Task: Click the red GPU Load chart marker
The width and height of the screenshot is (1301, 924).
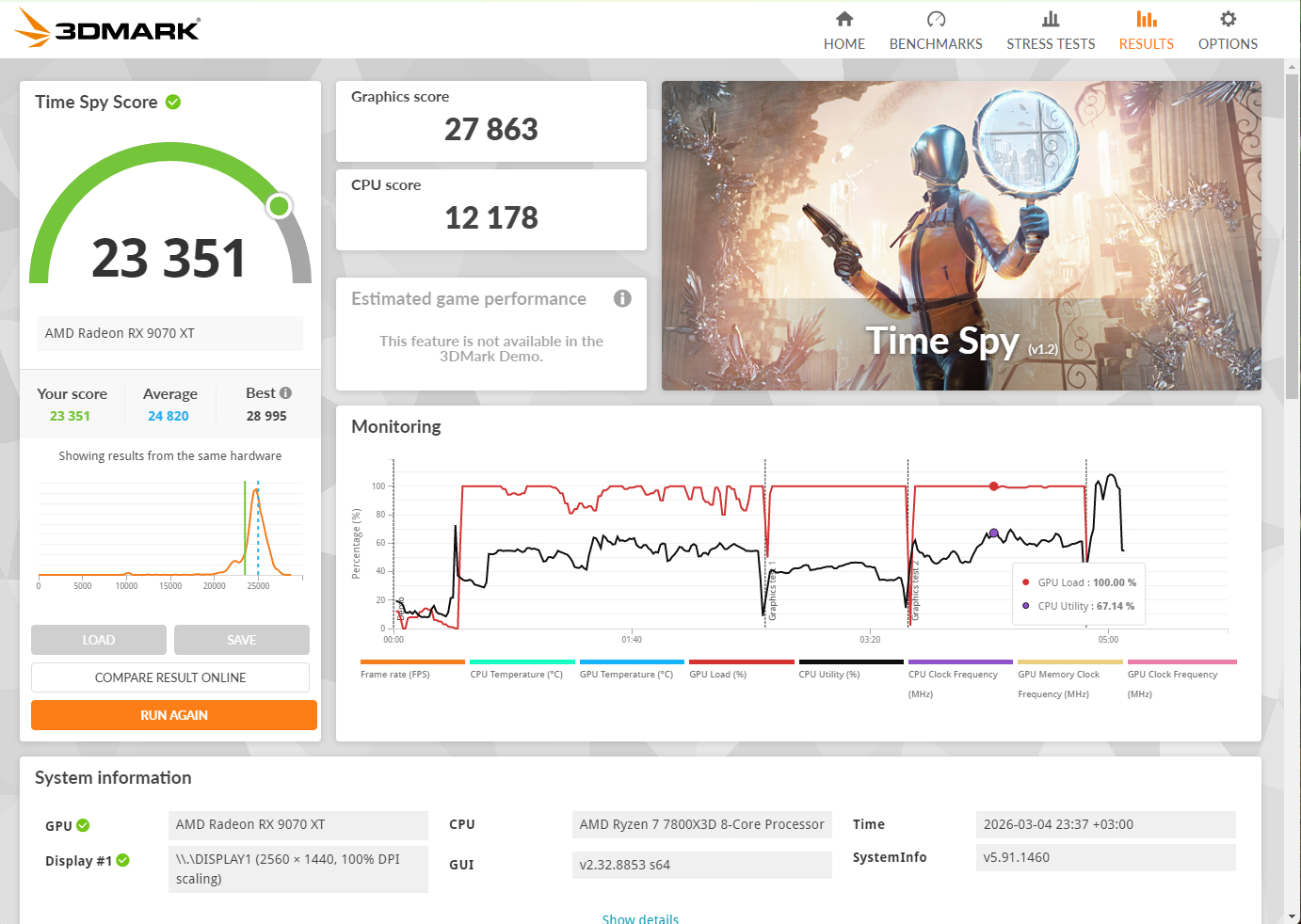Action: 993,486
